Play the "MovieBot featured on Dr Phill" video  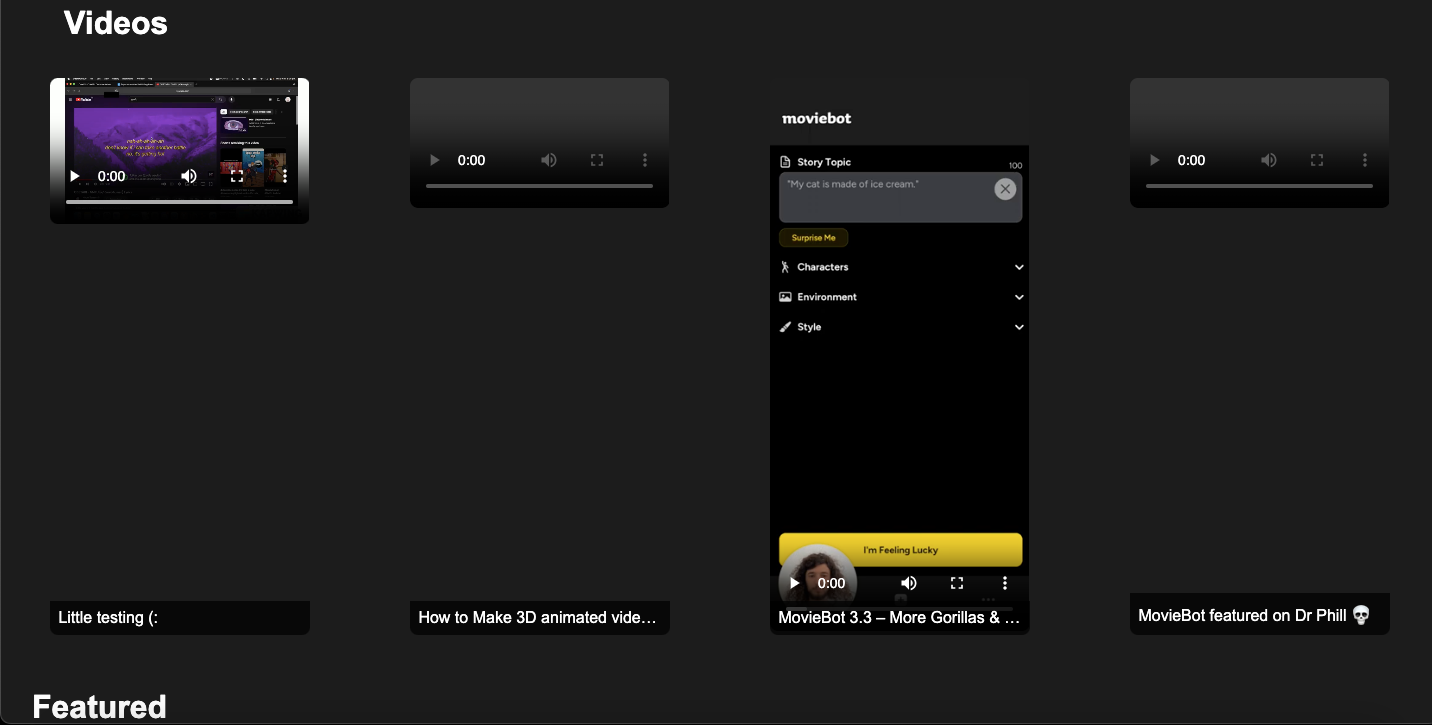pos(1154,160)
